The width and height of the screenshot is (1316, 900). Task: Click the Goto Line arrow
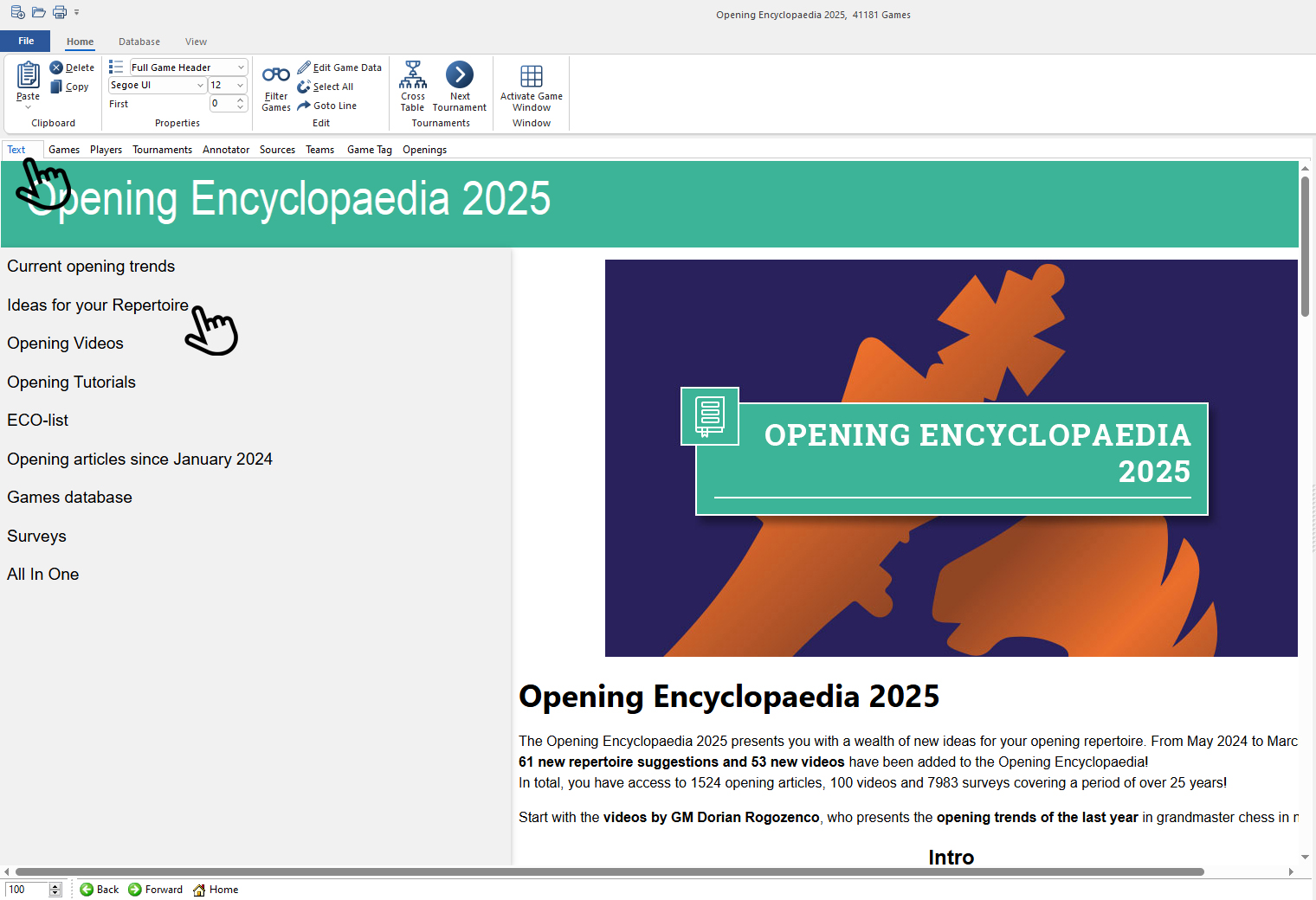pos(304,106)
